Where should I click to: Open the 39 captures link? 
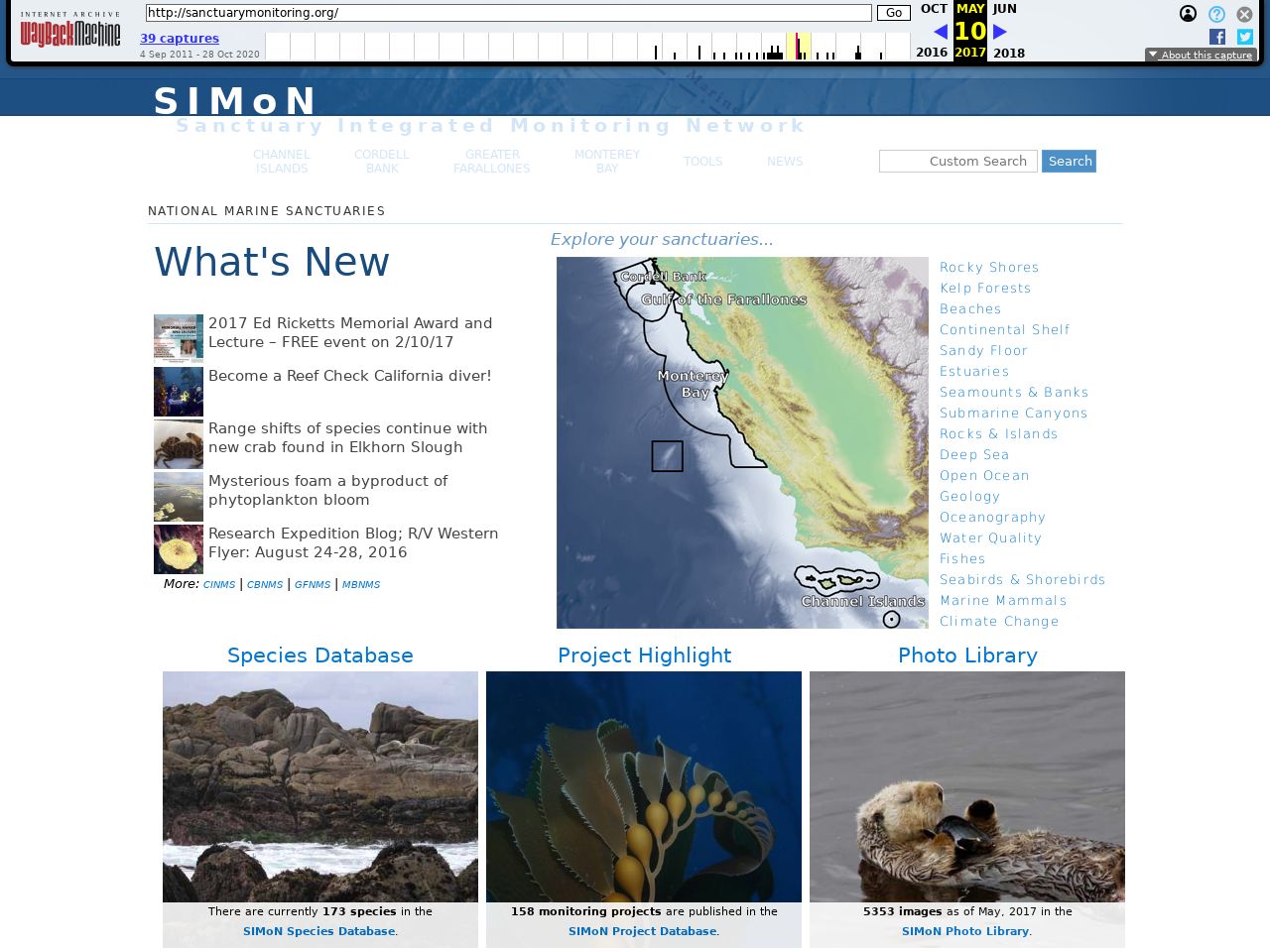coord(180,39)
